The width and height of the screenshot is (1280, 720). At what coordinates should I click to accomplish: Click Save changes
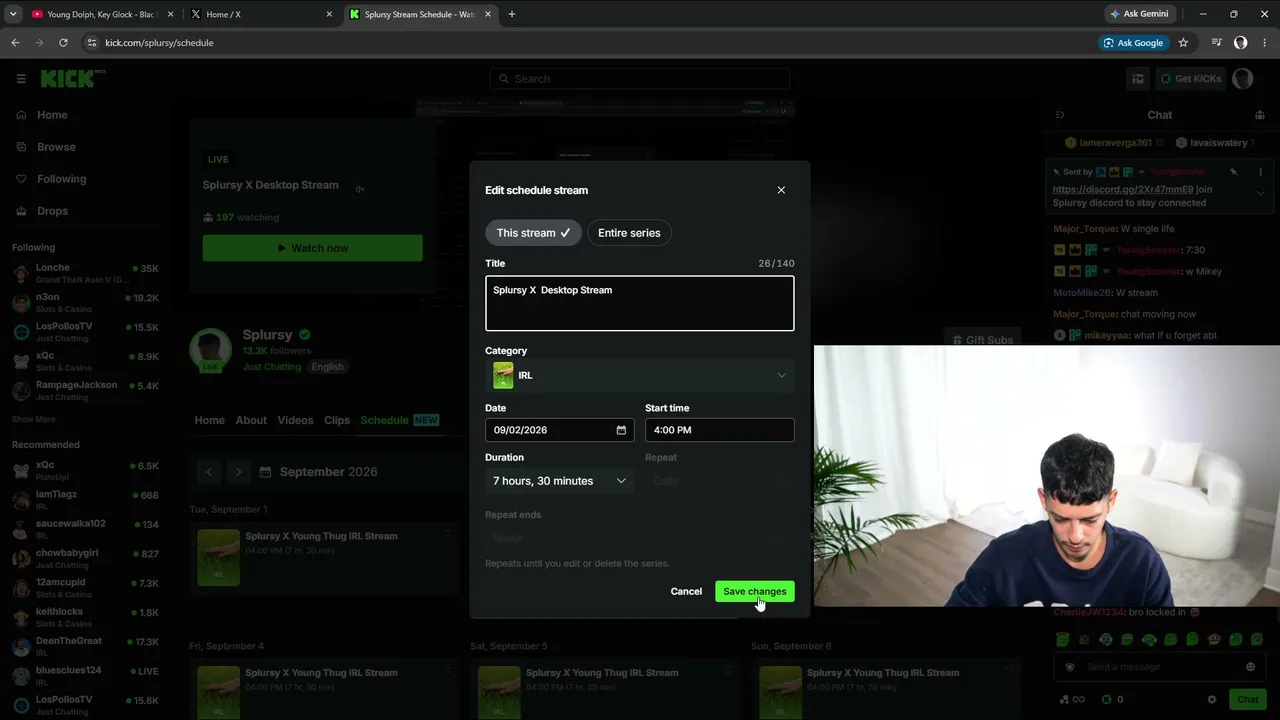[755, 591]
